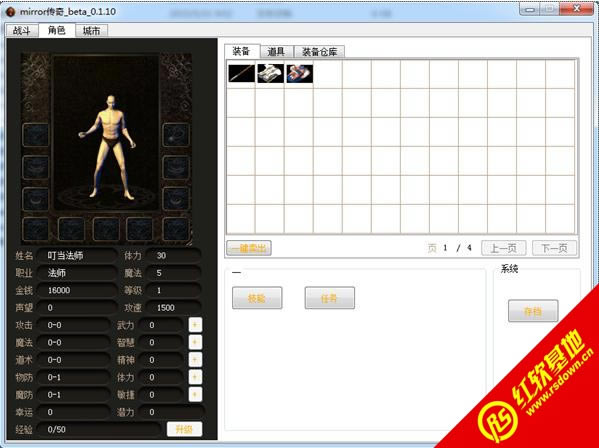
Task: Click the 技能 button
Action: tap(257, 298)
